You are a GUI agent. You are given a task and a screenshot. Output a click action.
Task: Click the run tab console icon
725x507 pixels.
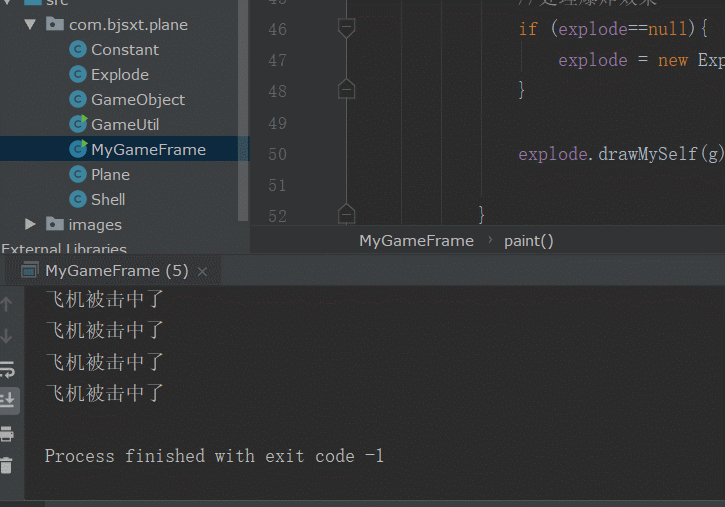tap(30, 270)
